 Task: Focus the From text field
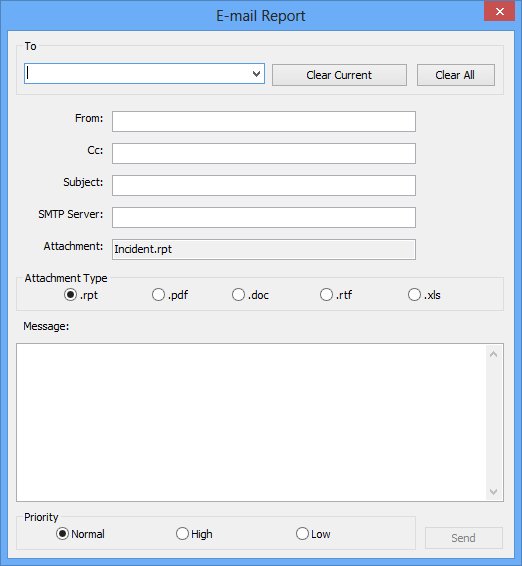pyautogui.click(x=264, y=122)
